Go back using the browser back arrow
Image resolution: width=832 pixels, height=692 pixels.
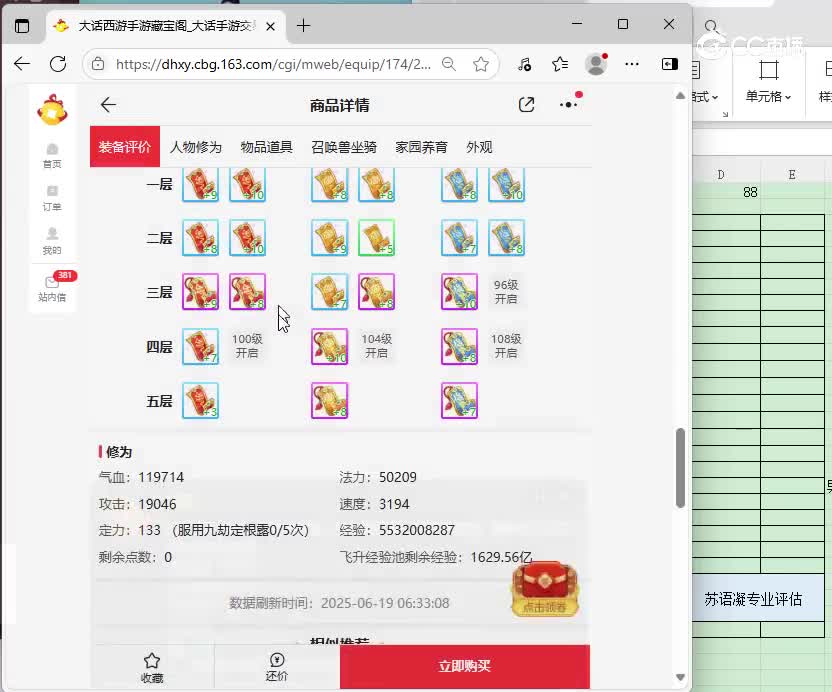[x=22, y=64]
